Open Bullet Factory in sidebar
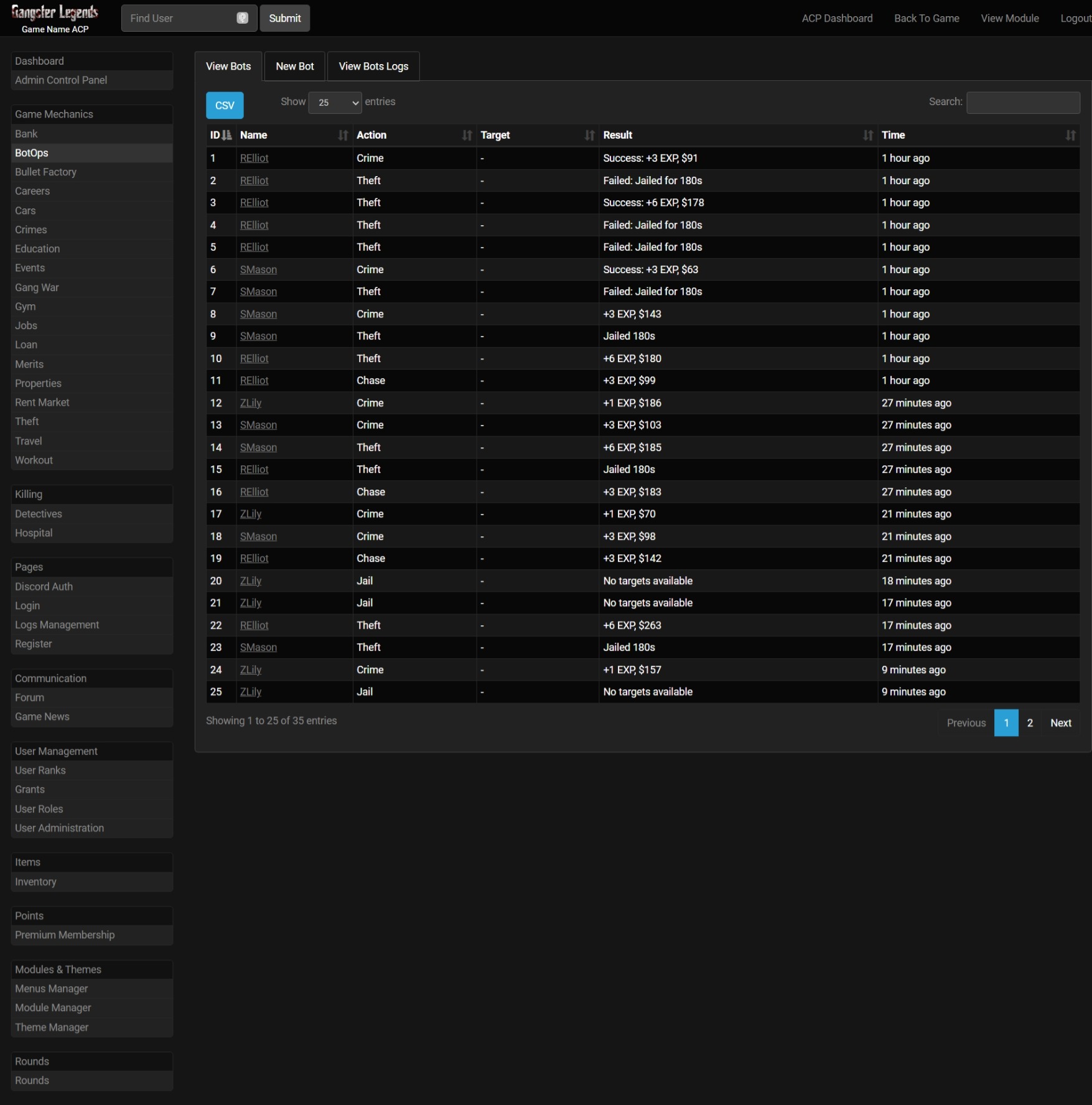 pos(46,172)
